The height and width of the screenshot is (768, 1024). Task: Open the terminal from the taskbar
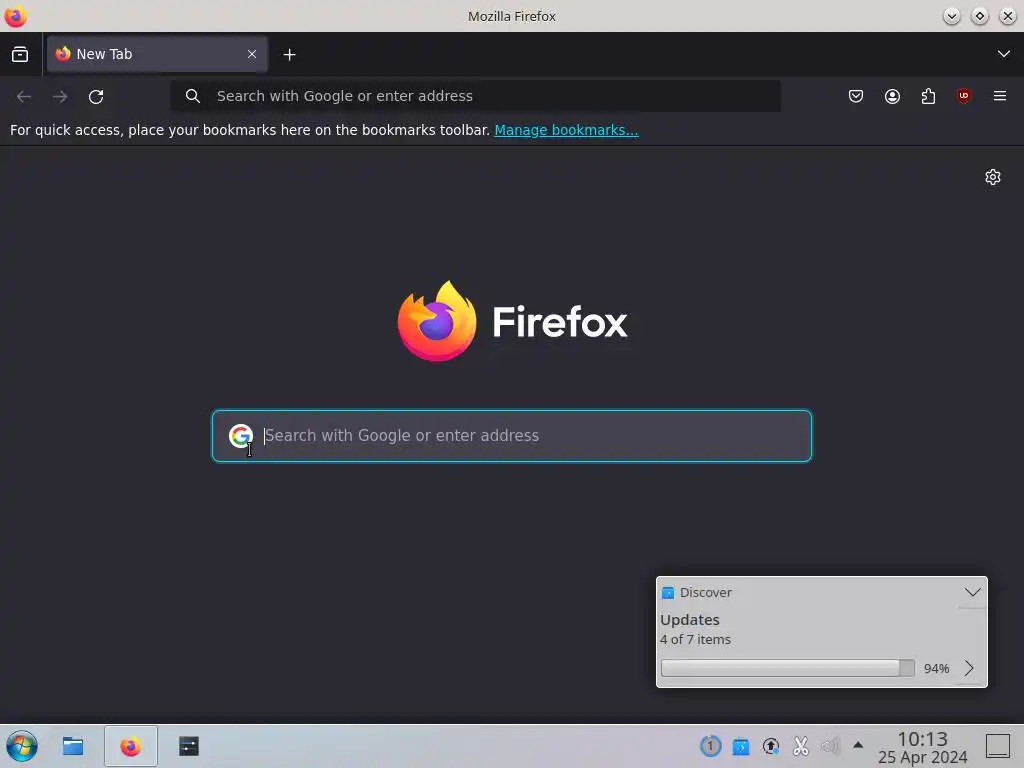pos(189,746)
